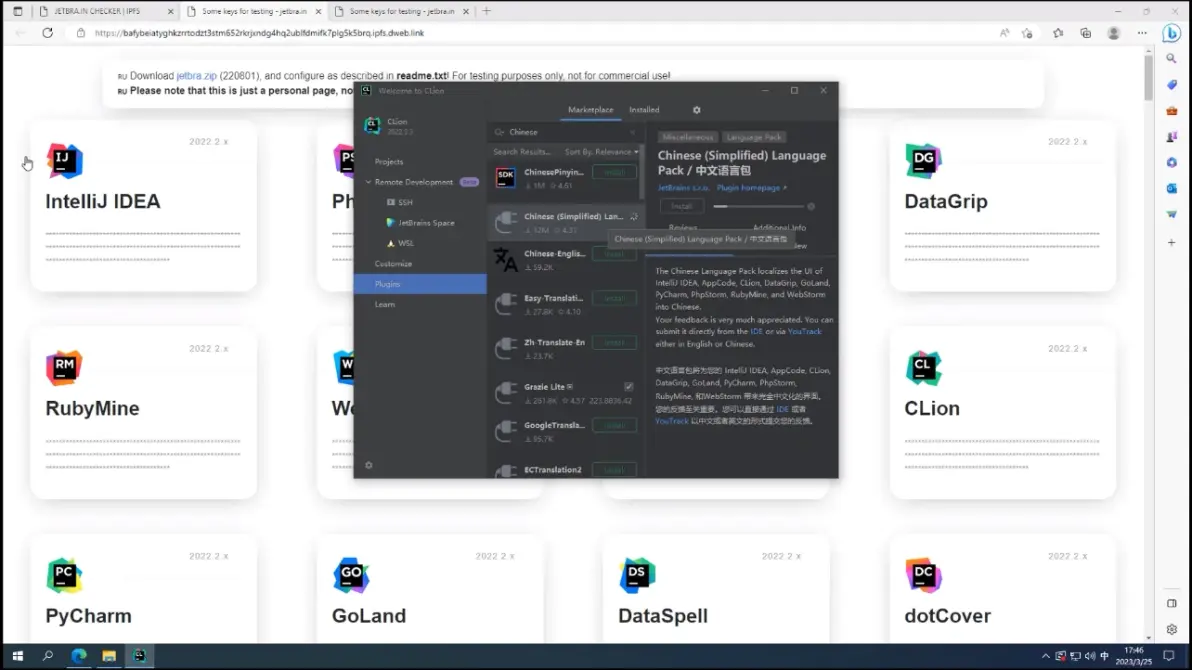Click the YouTrack link in English description

point(804,332)
